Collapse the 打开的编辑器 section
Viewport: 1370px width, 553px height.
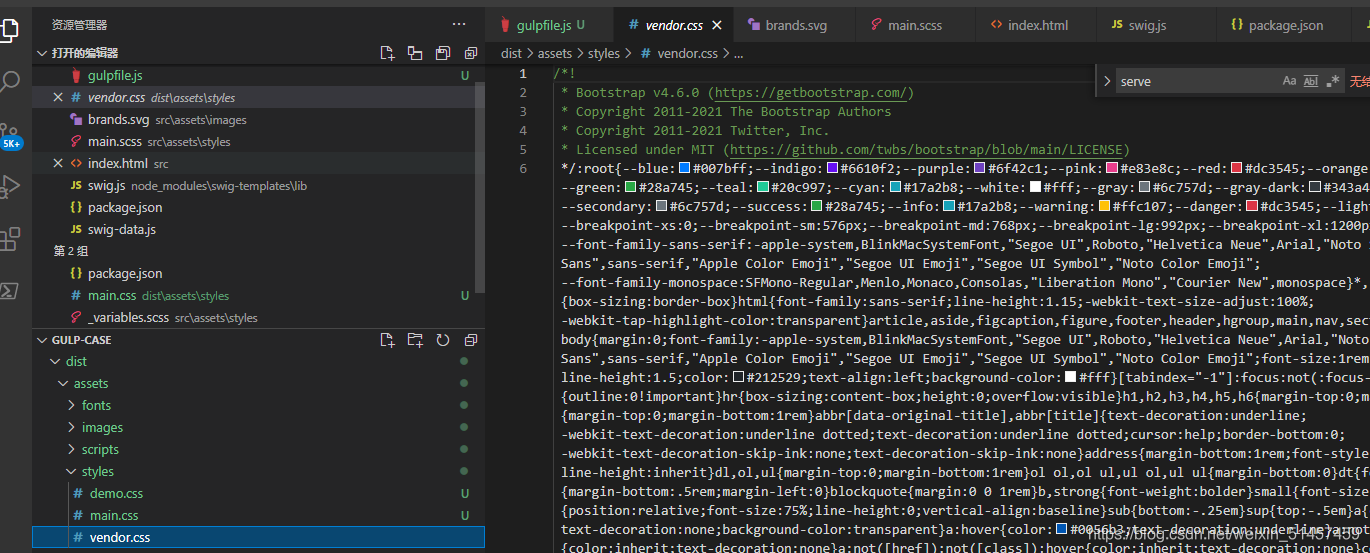[41, 53]
